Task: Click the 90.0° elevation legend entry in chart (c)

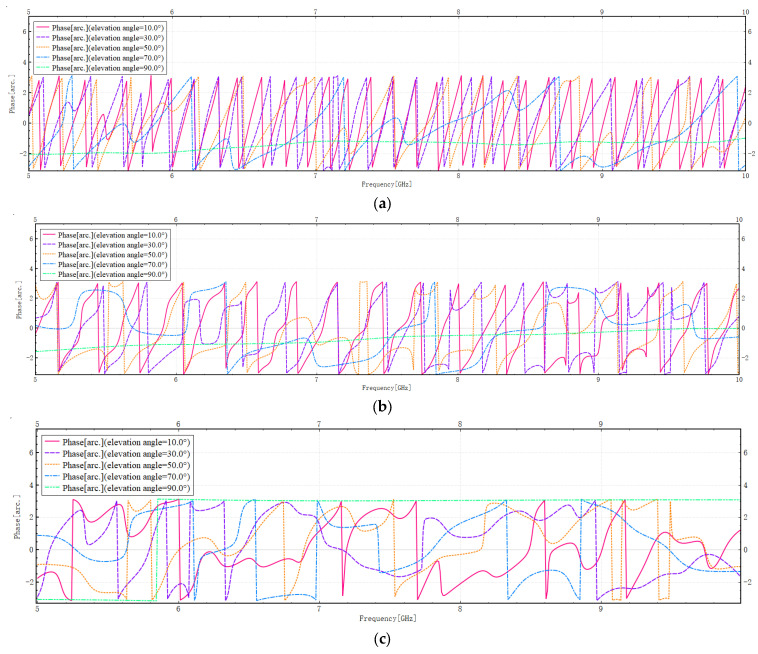Action: point(117,488)
